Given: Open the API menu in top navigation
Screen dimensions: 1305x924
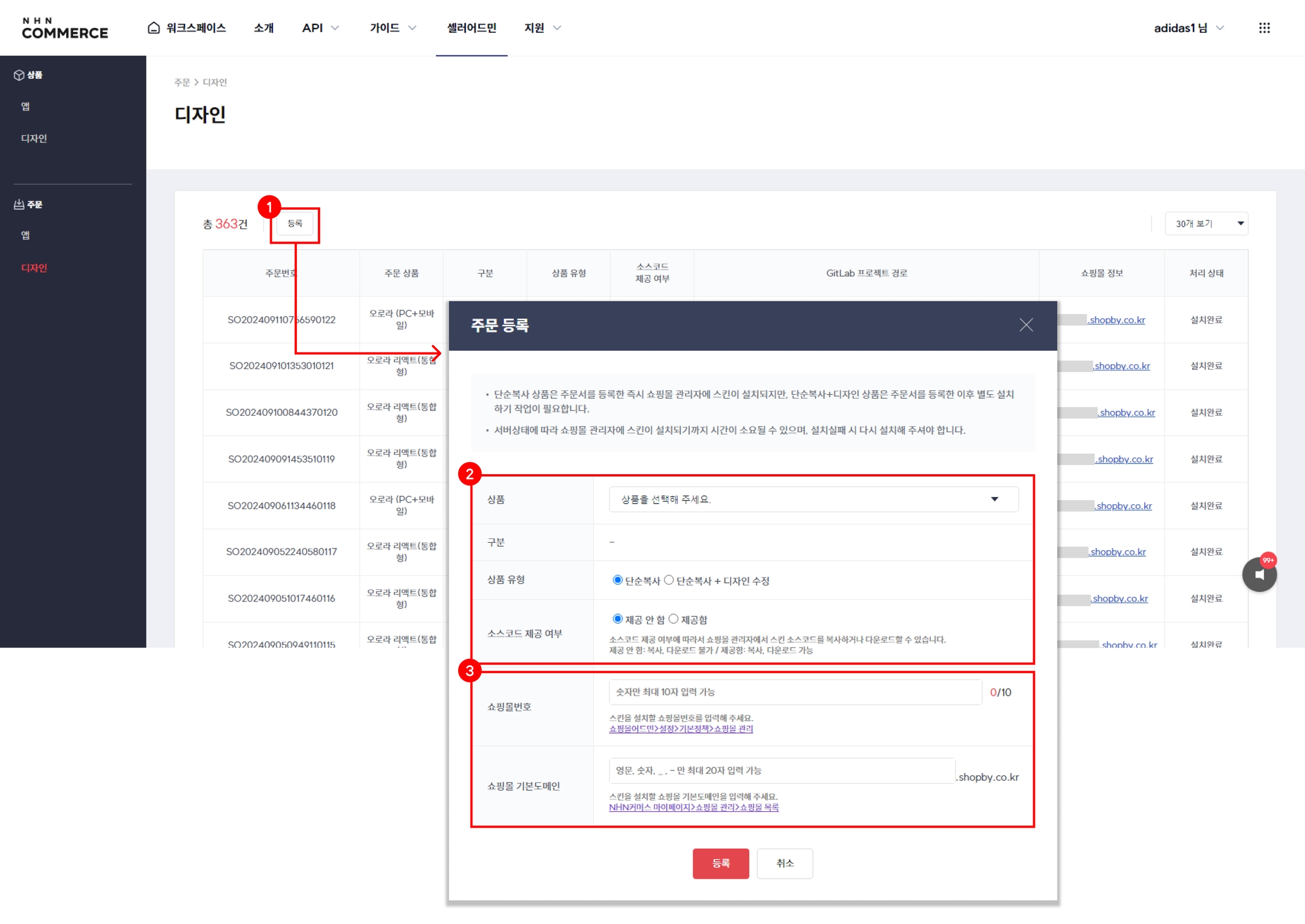Looking at the screenshot, I should point(319,28).
